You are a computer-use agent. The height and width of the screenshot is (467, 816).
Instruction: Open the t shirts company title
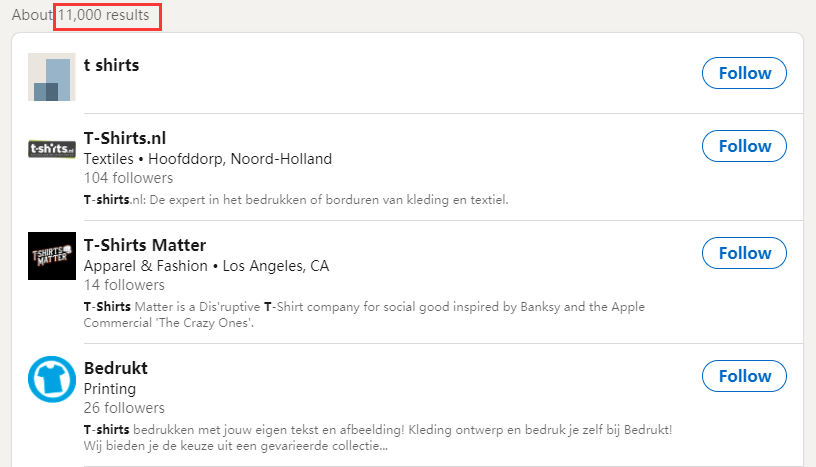(111, 65)
